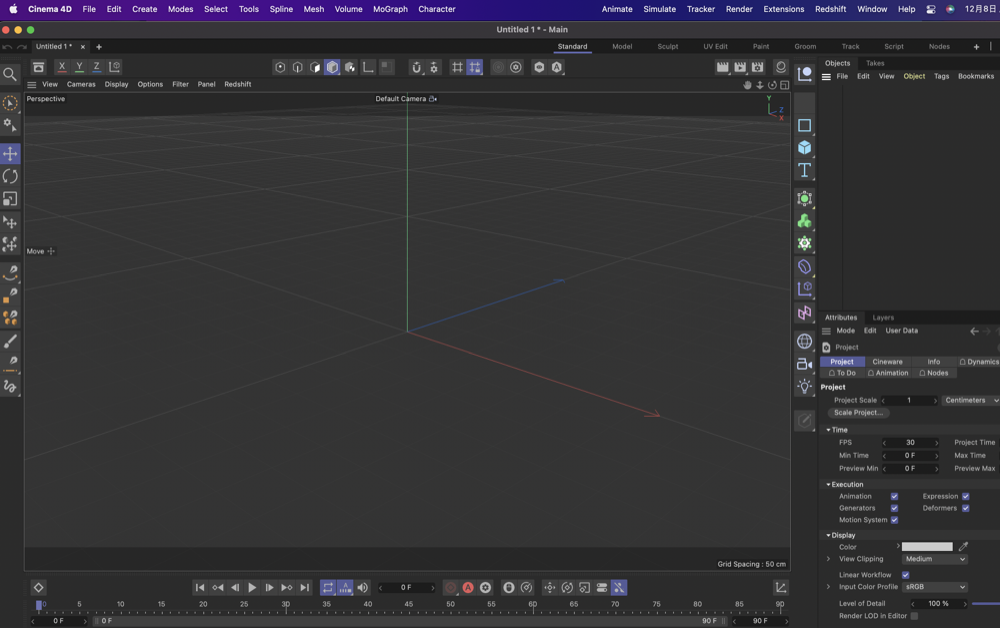Screen dimensions: 1000x628
Task: Open the View Clipping Medium dropdown
Action: pos(934,559)
